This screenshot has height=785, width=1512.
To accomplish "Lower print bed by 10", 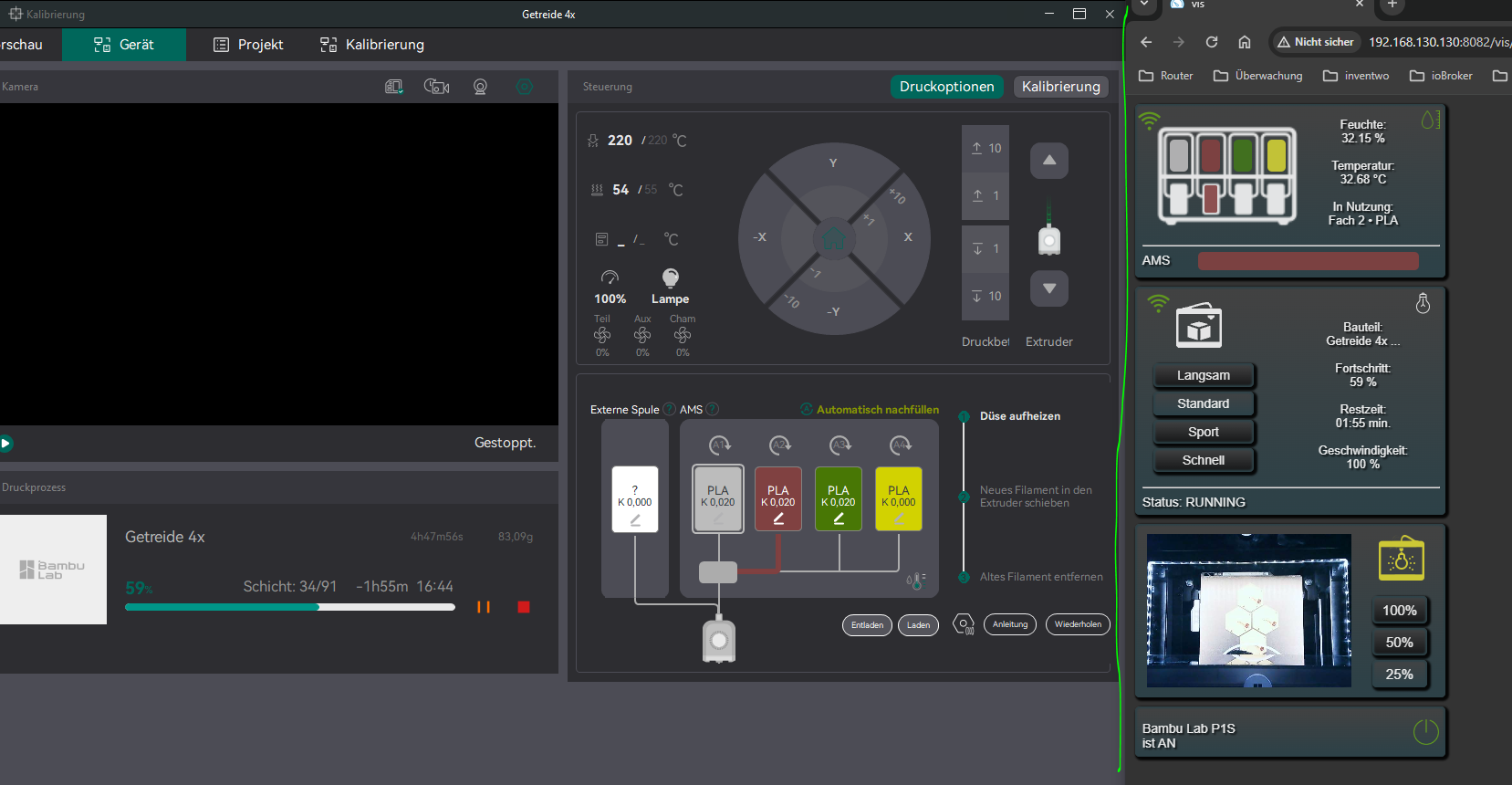I will [985, 296].
